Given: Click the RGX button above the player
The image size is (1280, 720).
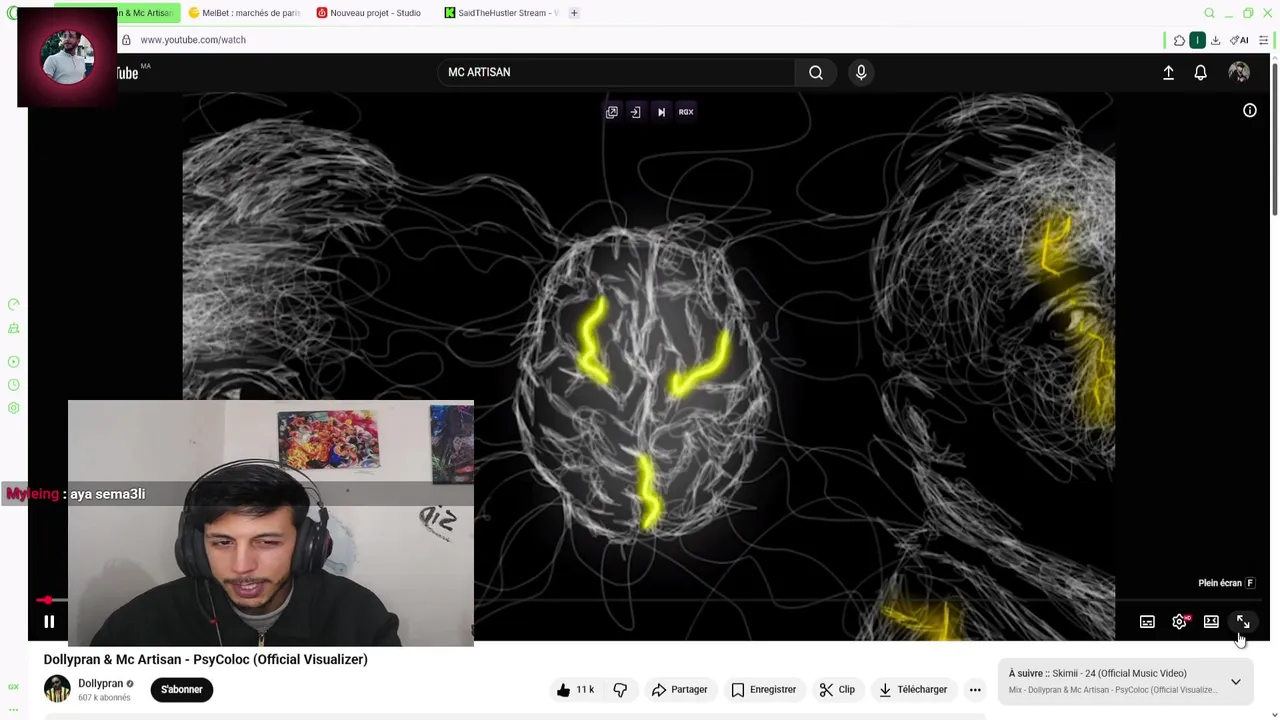Looking at the screenshot, I should (686, 112).
